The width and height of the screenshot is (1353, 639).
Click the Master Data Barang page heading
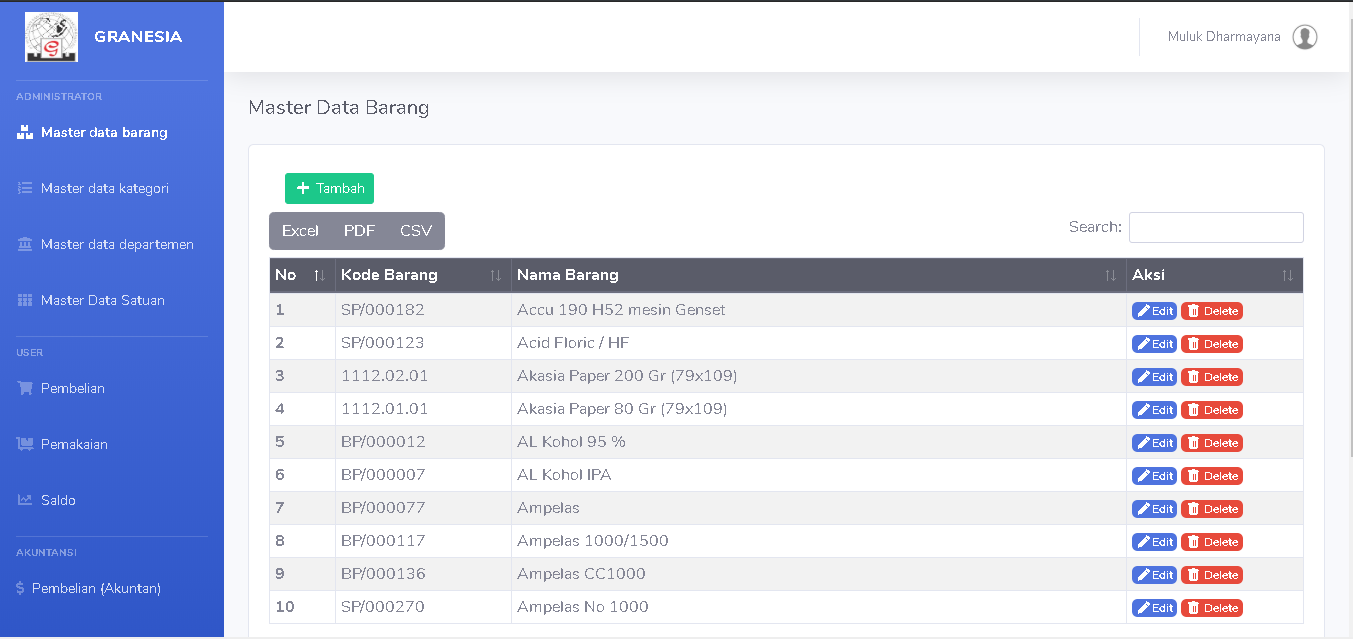tap(339, 108)
